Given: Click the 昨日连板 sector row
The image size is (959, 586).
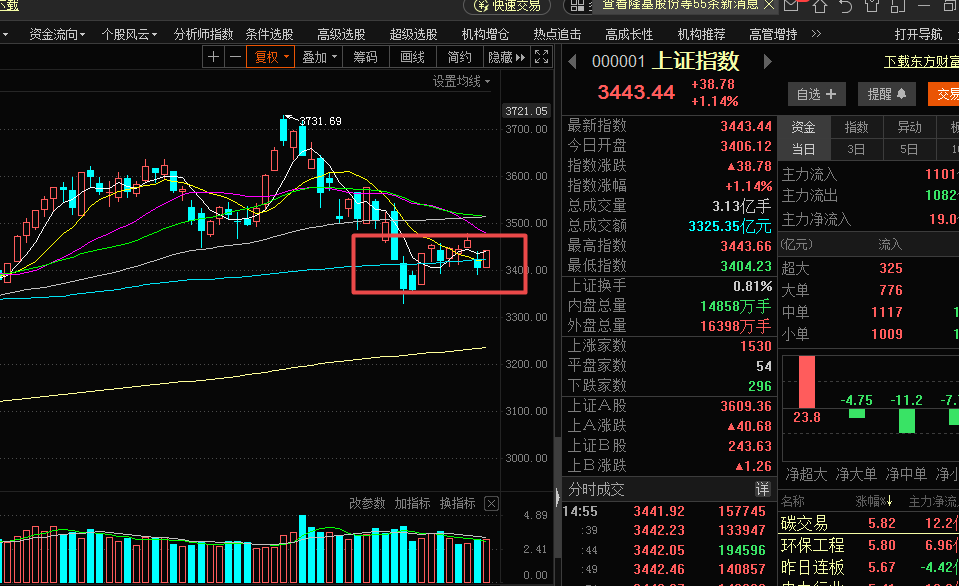Looking at the screenshot, I should point(868,567).
